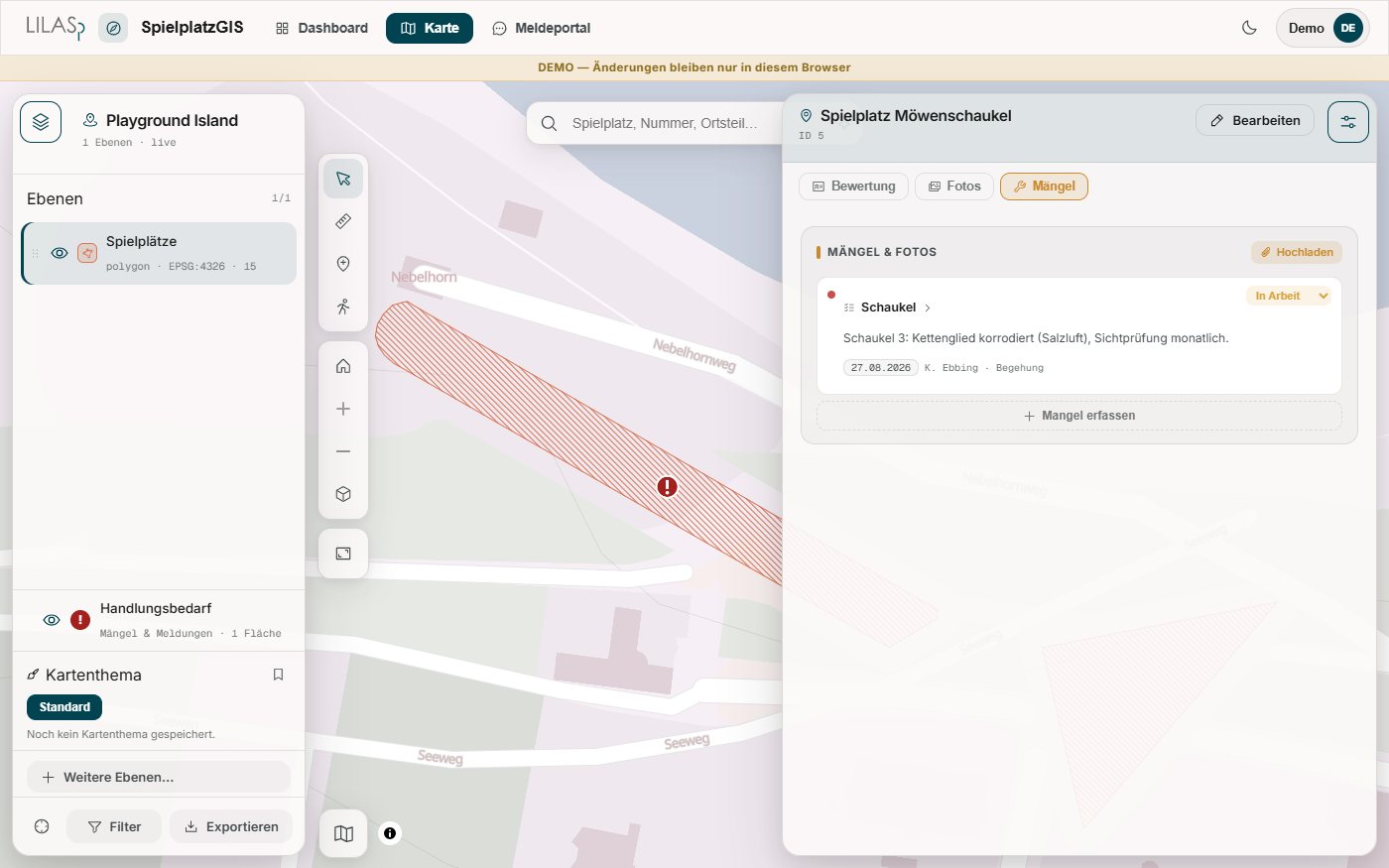The image size is (1389, 868).
Task: Show map attribution info
Action: 390,833
